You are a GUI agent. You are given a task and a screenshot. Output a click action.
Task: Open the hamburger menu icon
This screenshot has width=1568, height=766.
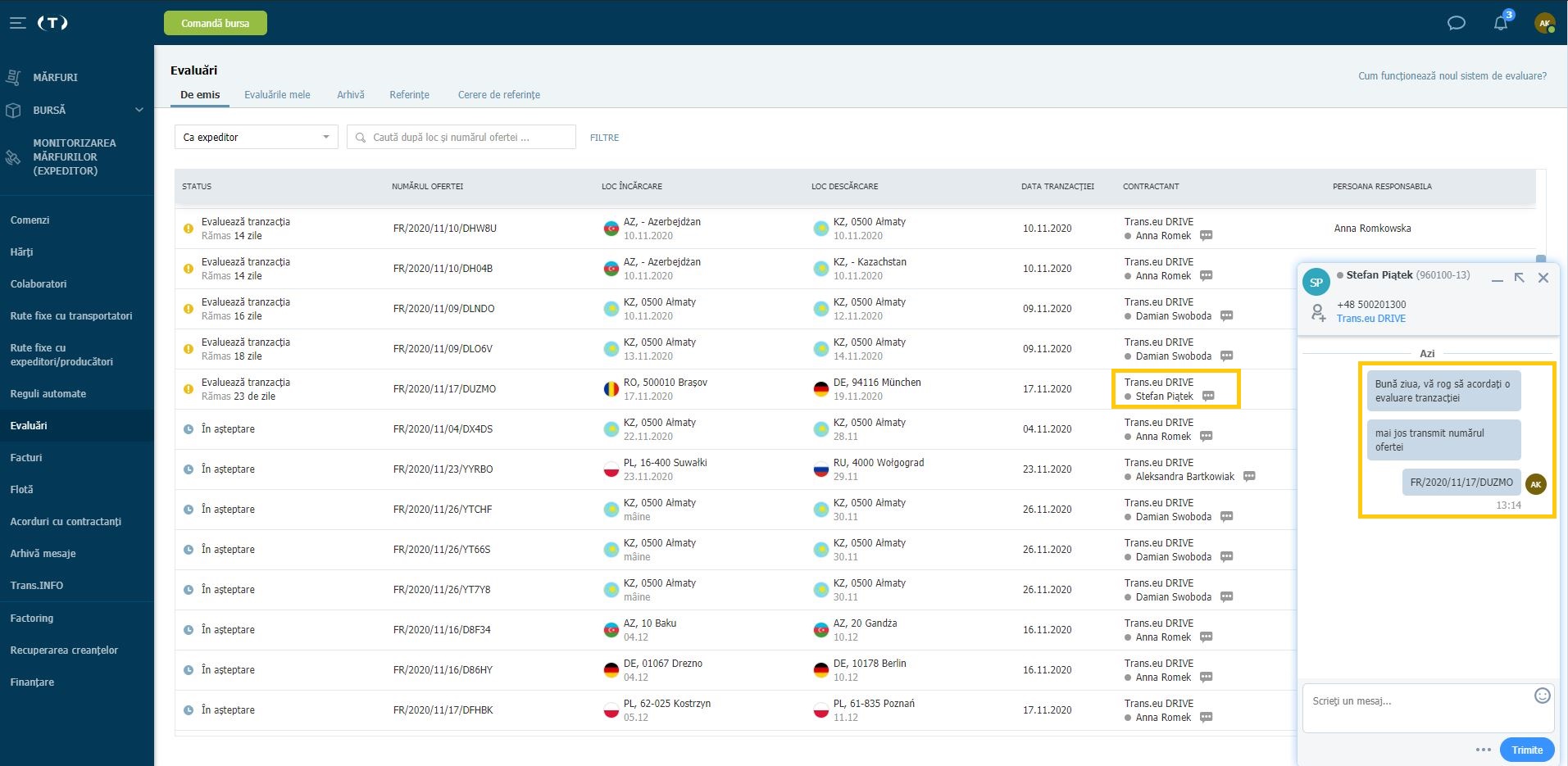[x=18, y=23]
